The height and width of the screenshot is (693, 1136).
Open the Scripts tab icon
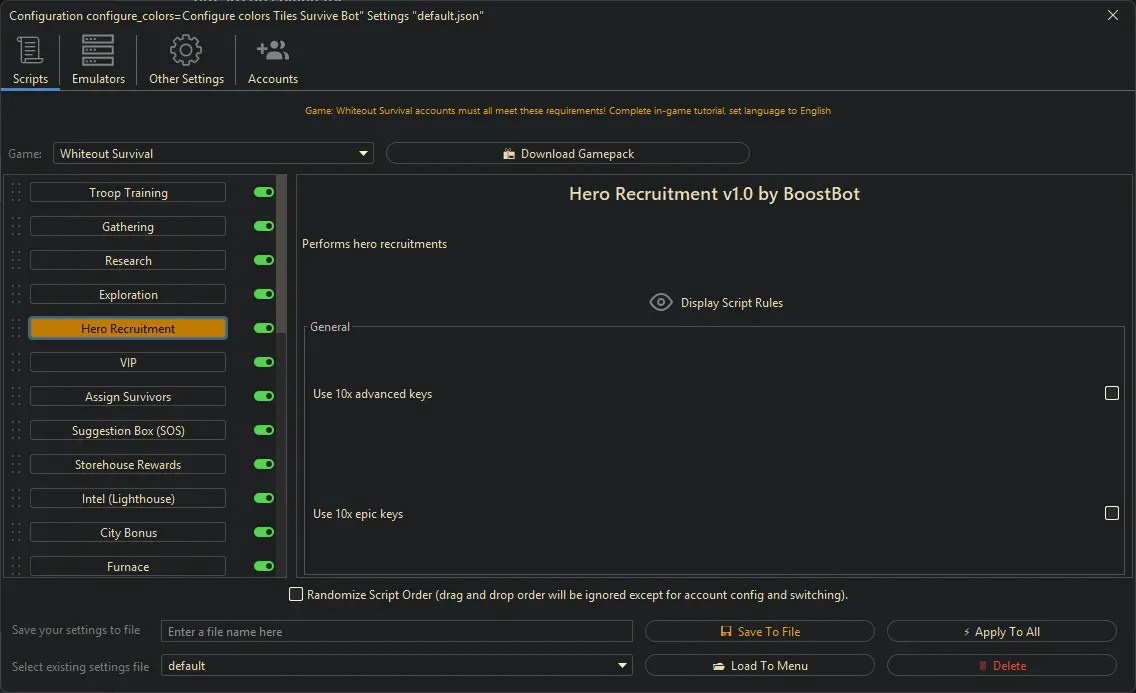click(x=30, y=50)
